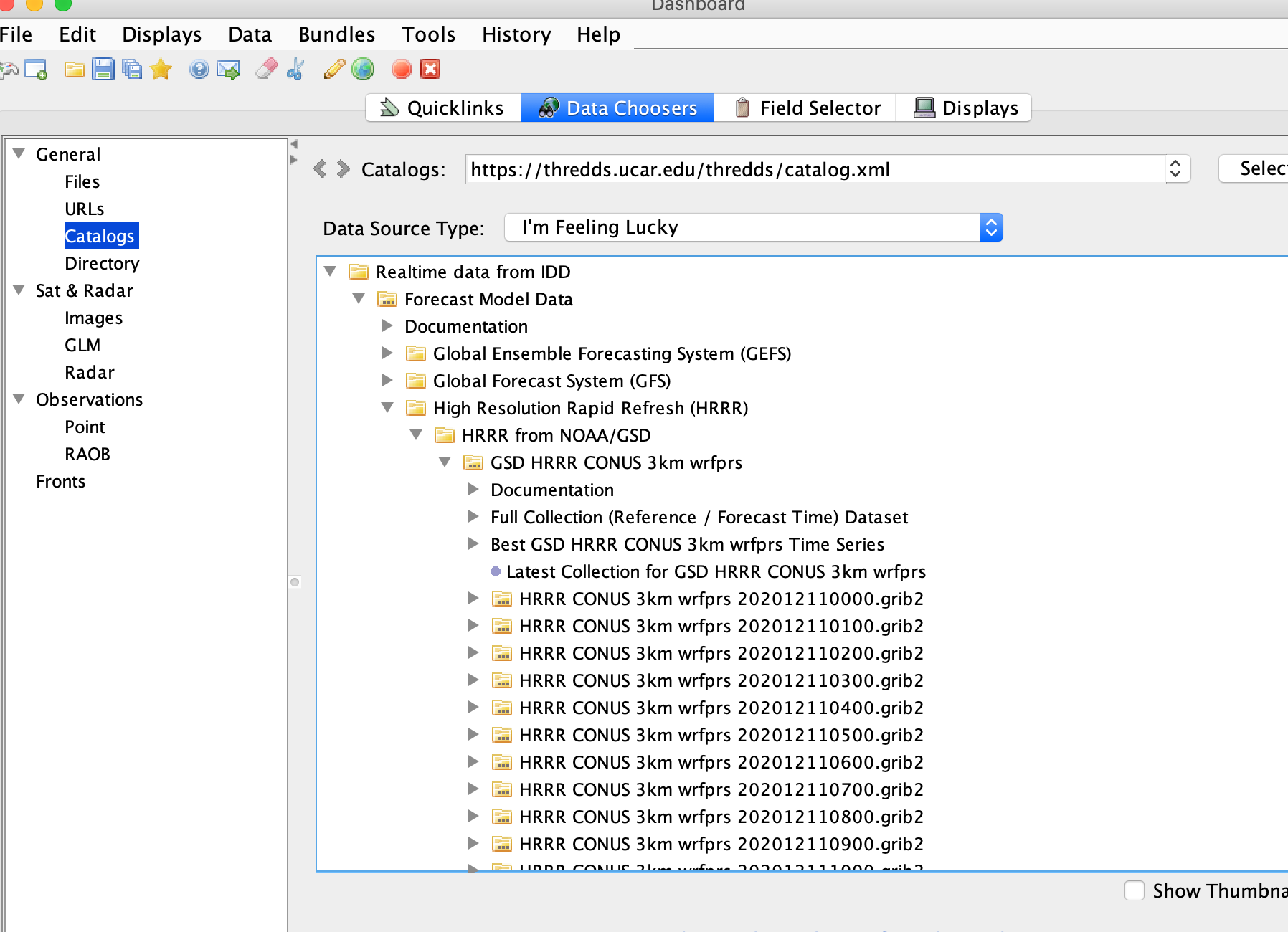Open the Bundles menu
The width and height of the screenshot is (1288, 932).
coord(336,34)
